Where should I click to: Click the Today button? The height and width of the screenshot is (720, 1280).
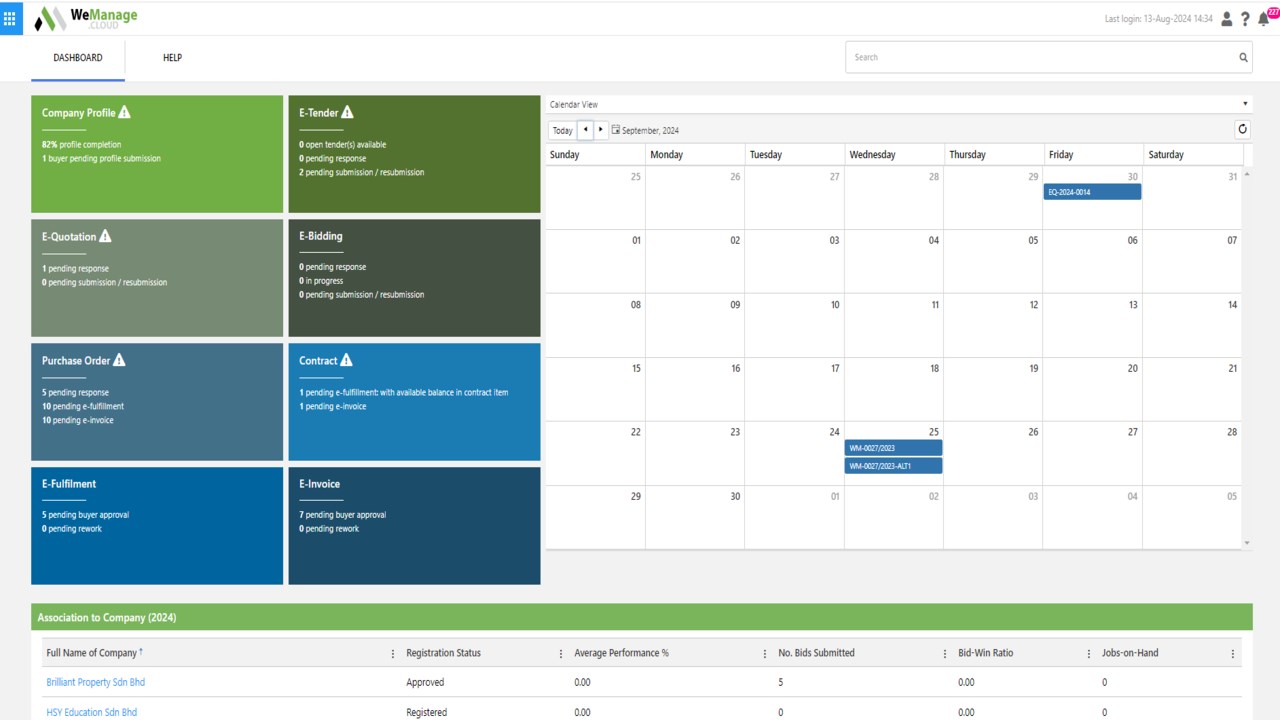click(x=563, y=130)
